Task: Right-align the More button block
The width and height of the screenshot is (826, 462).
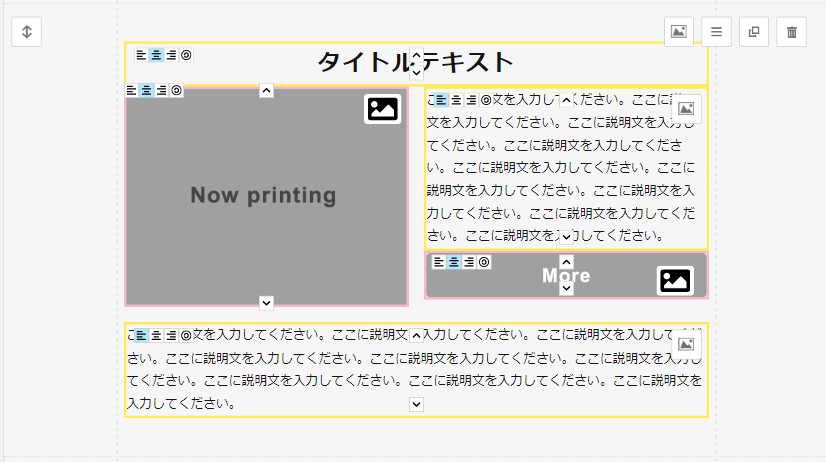Action: pos(469,262)
